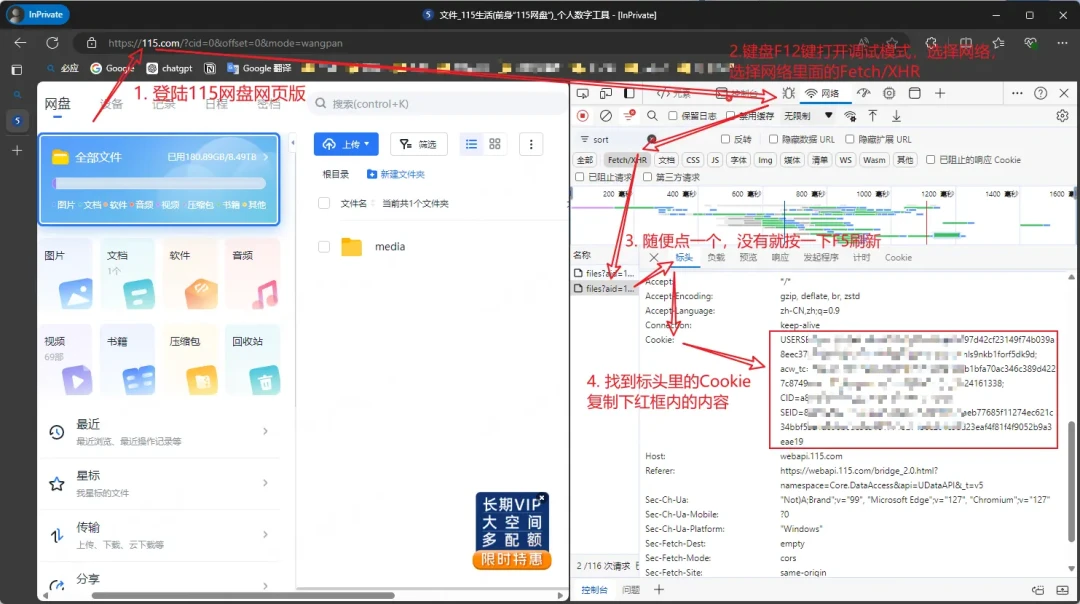Clear the network log icon
Viewport: 1080px width, 604px height.
point(605,116)
